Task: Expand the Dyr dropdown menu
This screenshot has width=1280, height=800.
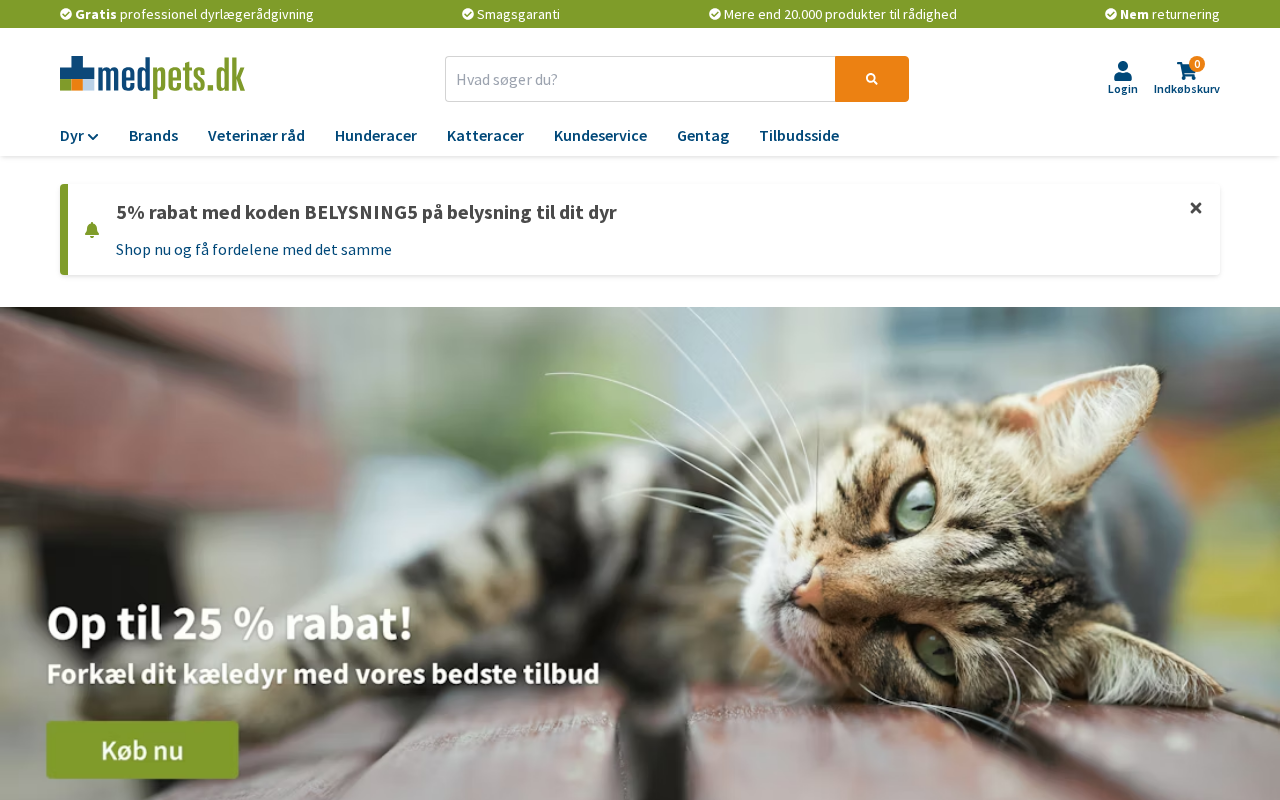Action: tap(79, 136)
